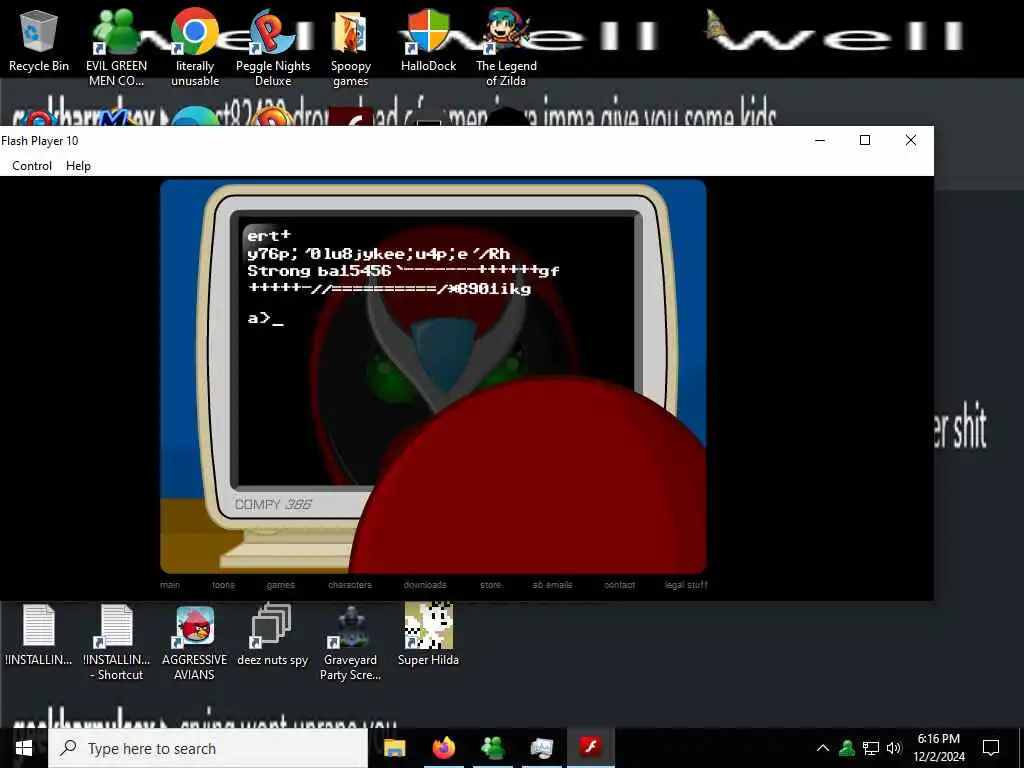The image size is (1024, 768).
Task: Click the toons navigation link
Action: coord(223,584)
